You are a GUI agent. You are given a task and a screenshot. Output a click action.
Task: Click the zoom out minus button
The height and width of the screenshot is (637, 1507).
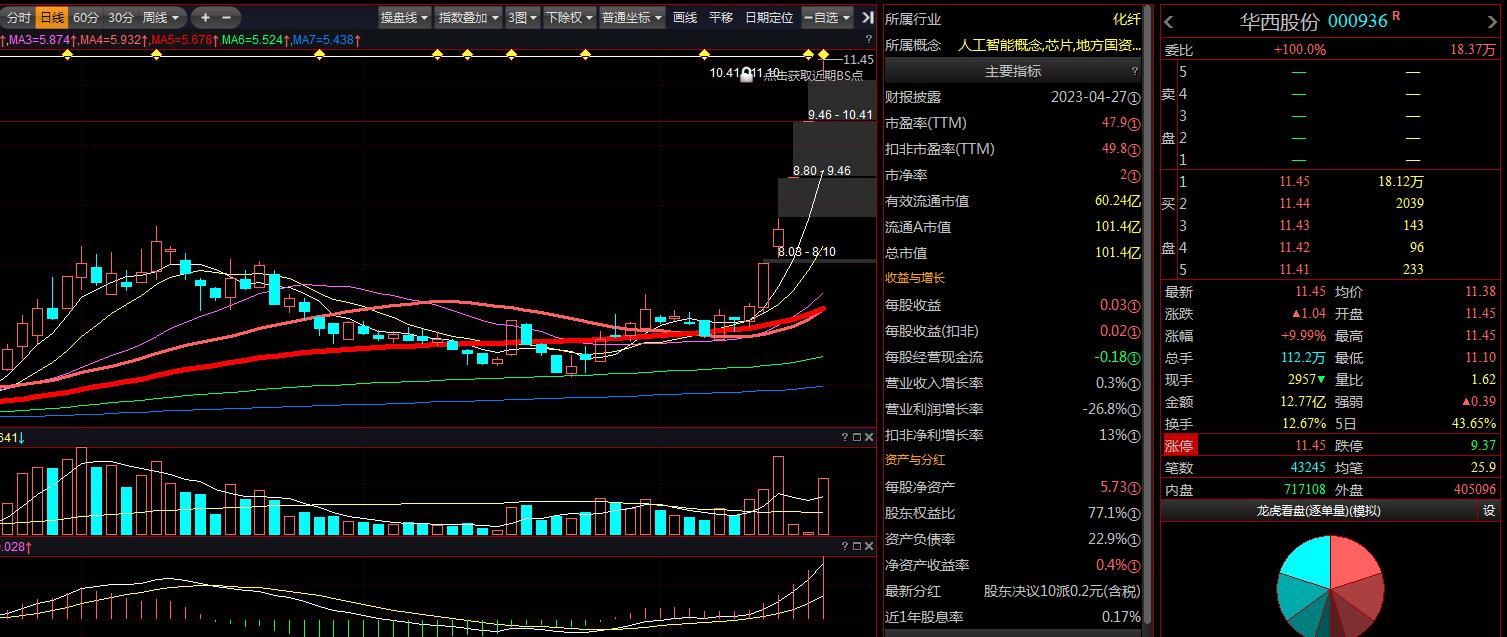[226, 18]
